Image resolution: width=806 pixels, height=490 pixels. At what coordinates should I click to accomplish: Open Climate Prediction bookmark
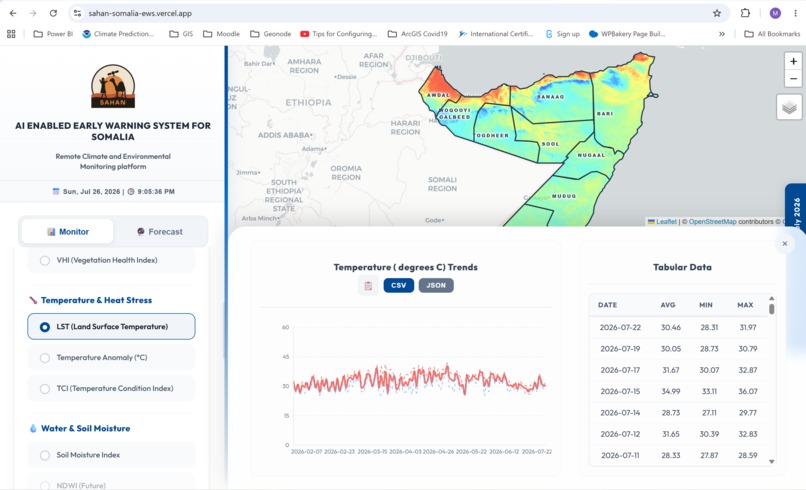click(118, 34)
